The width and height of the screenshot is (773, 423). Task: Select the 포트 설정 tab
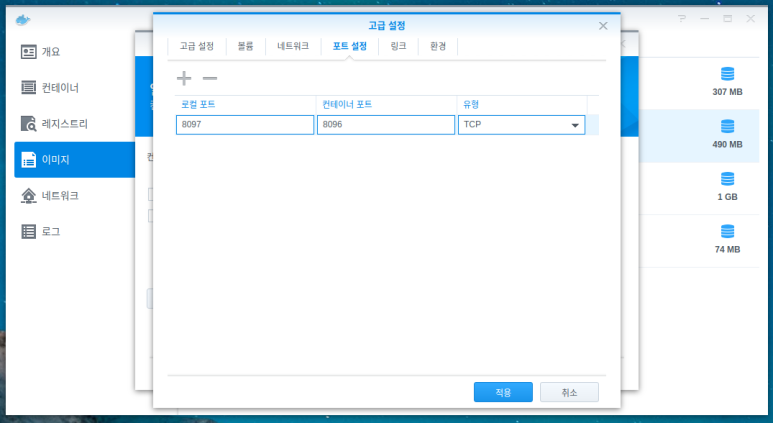click(x=350, y=46)
